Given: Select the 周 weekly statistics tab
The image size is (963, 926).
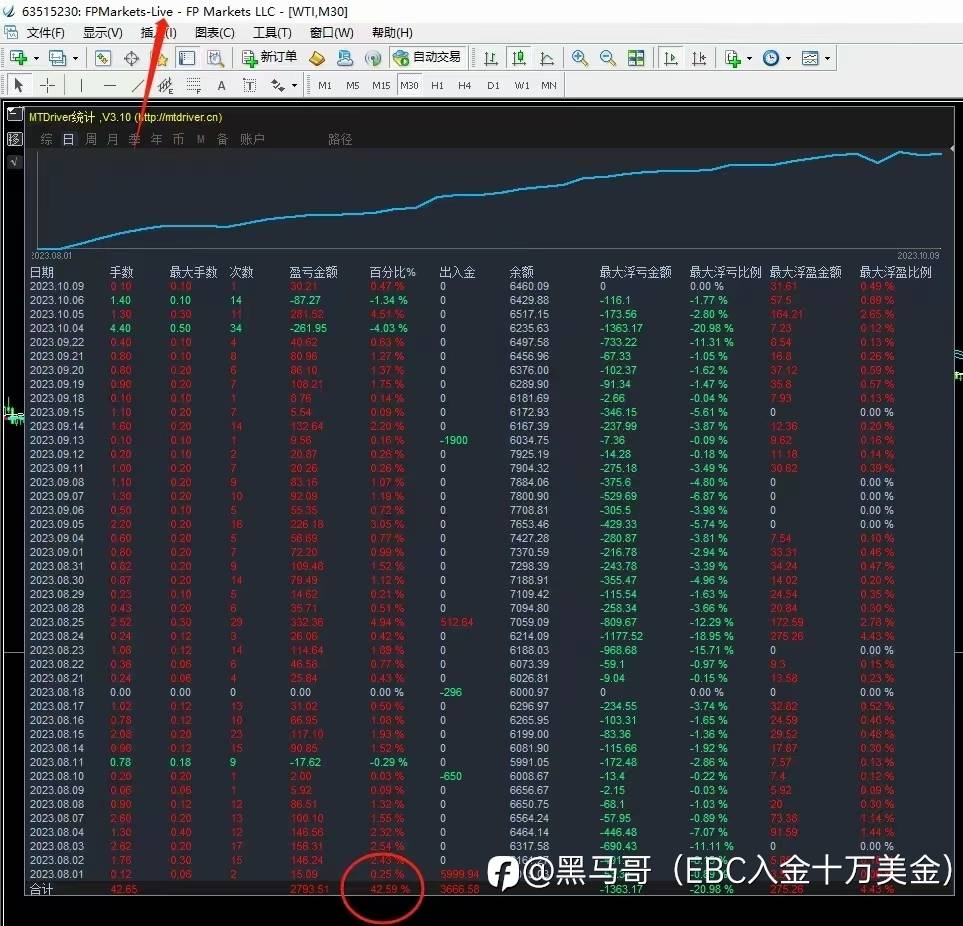Looking at the screenshot, I should [x=90, y=139].
